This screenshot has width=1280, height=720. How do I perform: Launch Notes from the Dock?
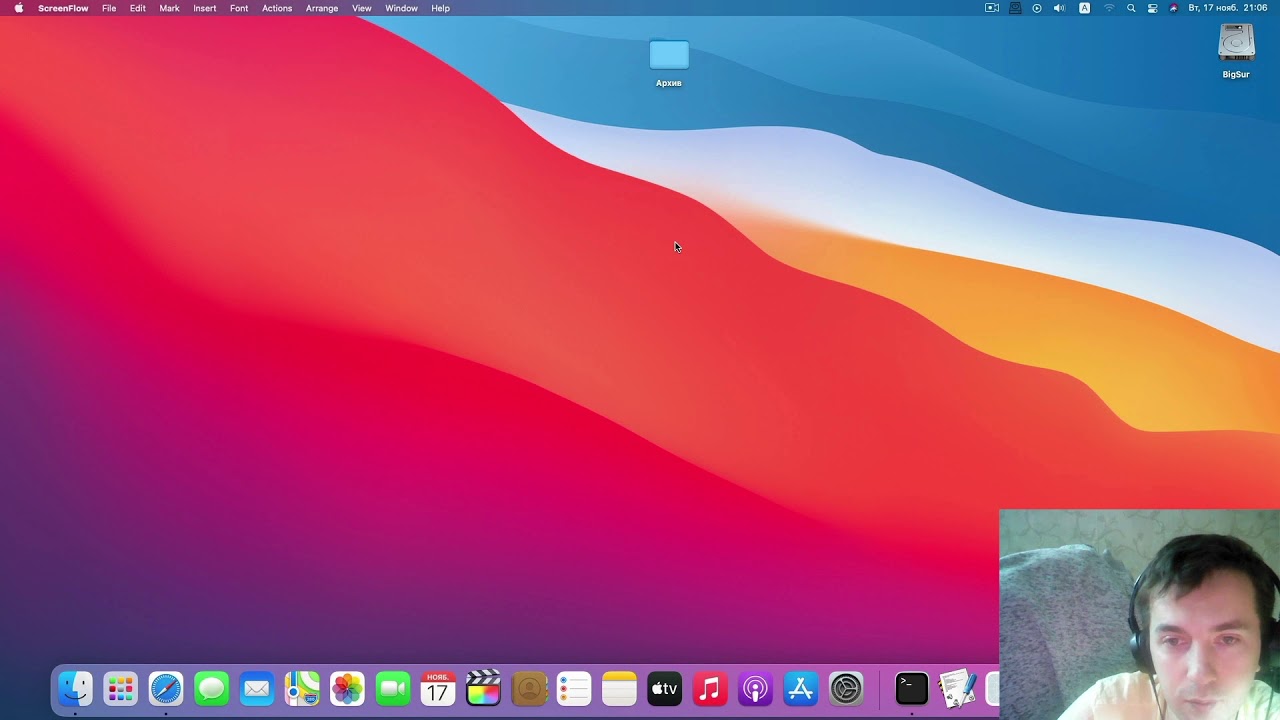point(619,688)
